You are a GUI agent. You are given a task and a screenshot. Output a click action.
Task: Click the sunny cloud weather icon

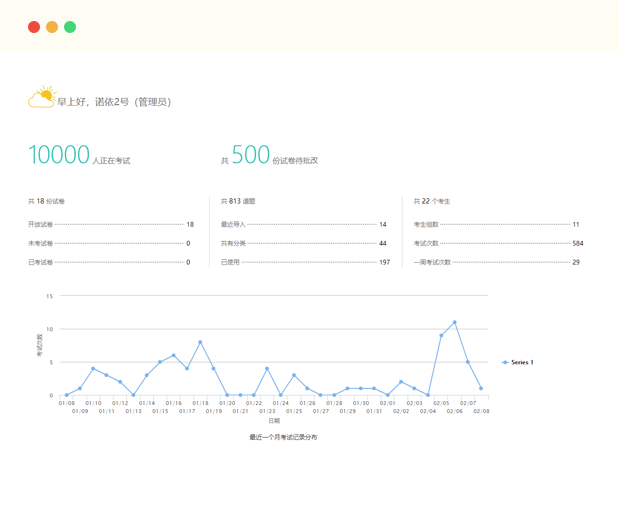tap(41, 98)
